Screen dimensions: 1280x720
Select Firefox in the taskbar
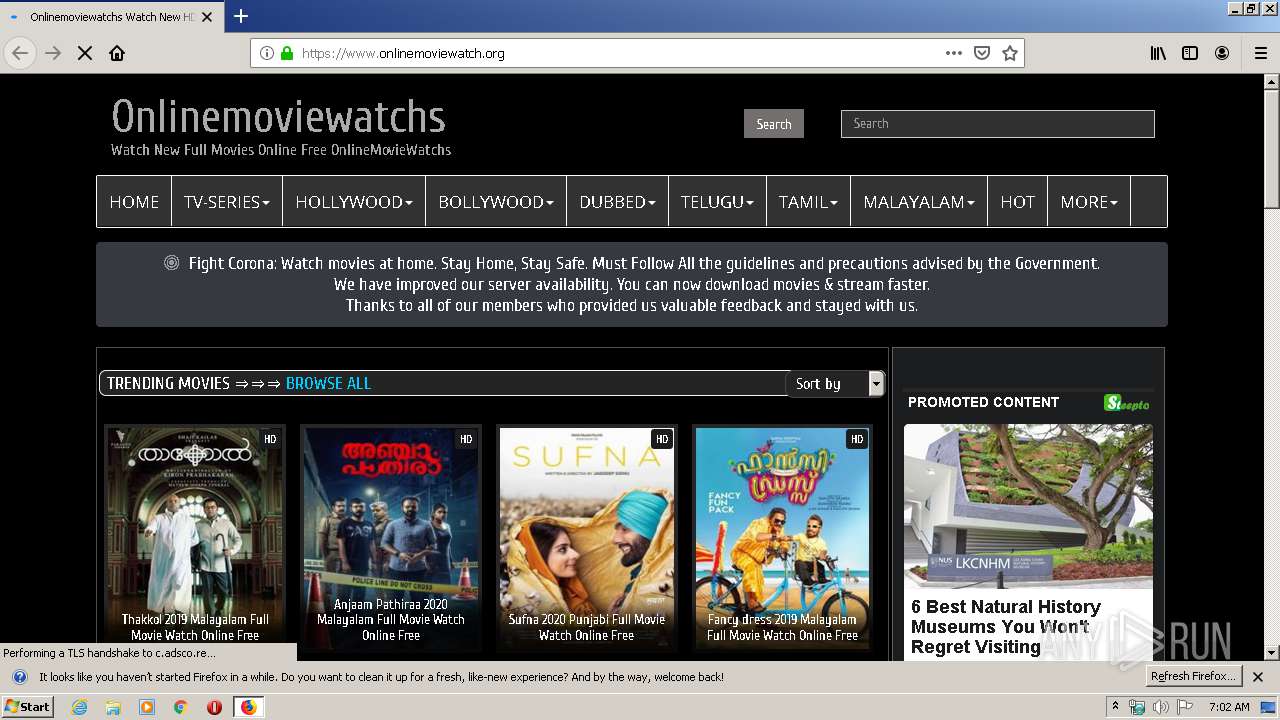[x=248, y=707]
